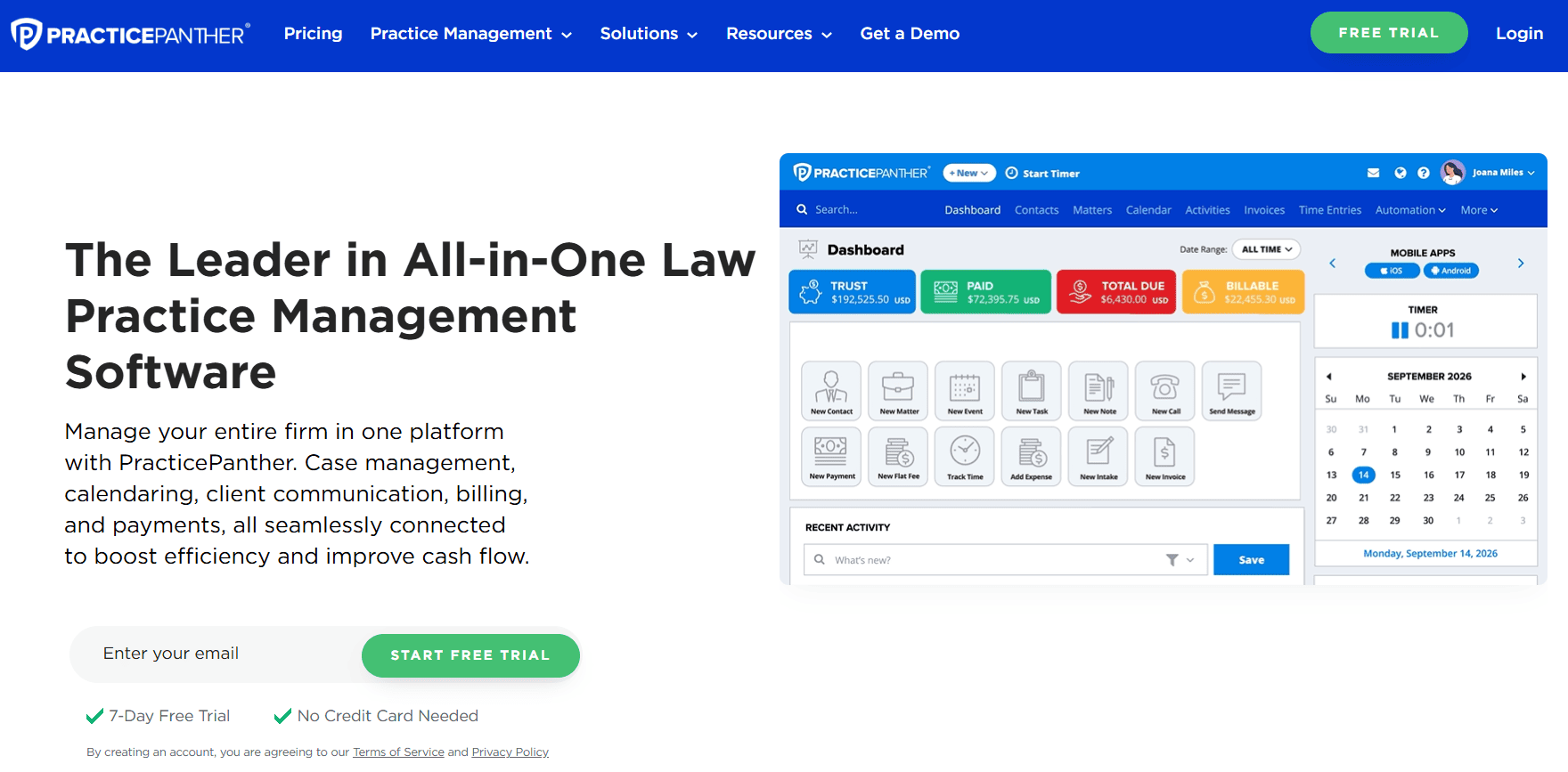Click the green PAID amount card

985,292
